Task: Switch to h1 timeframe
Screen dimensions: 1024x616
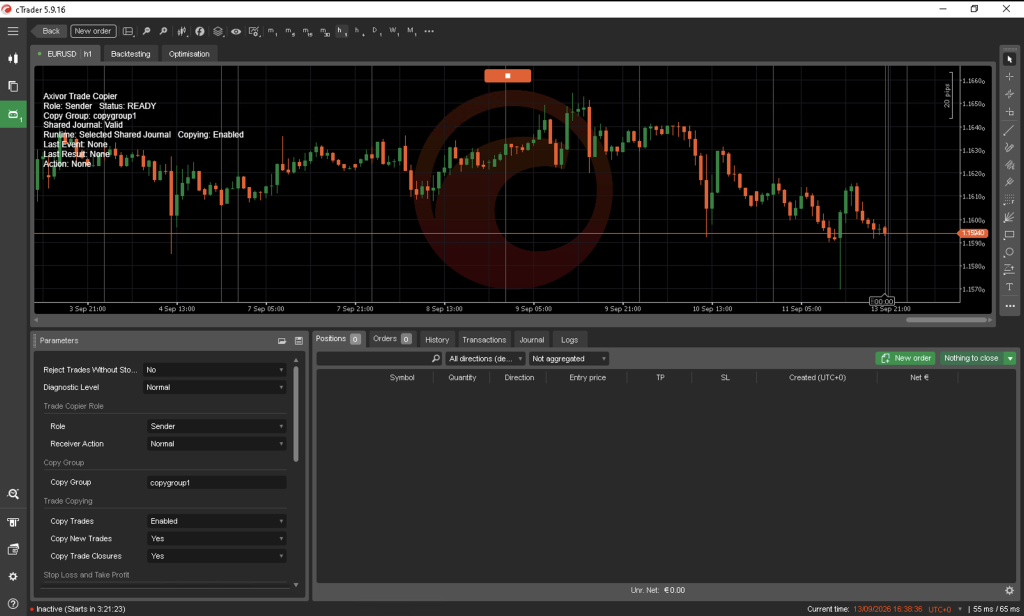Action: pos(341,31)
